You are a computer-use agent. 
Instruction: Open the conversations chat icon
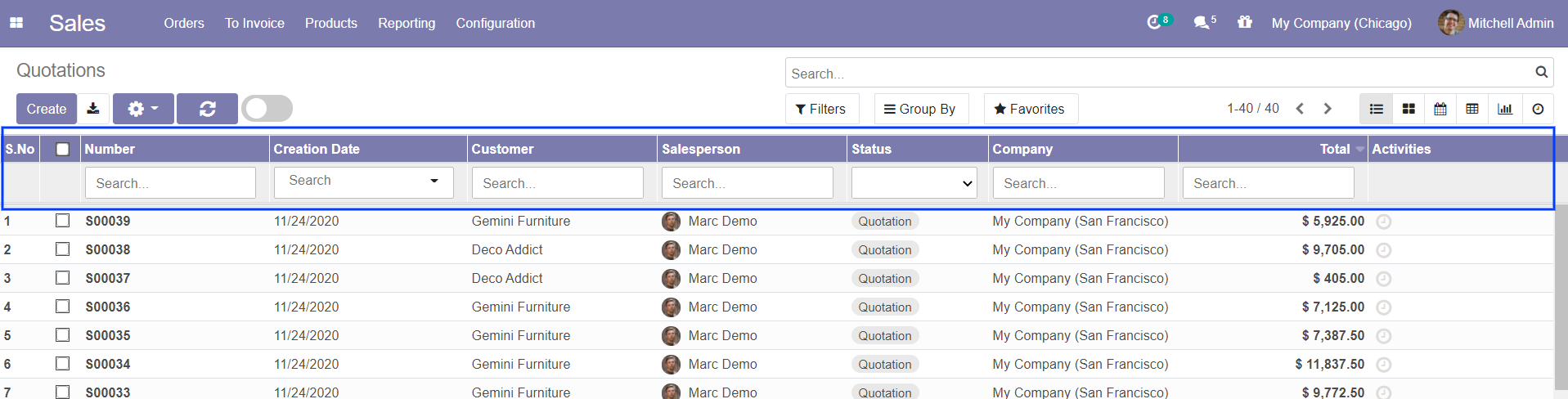pyautogui.click(x=1202, y=23)
